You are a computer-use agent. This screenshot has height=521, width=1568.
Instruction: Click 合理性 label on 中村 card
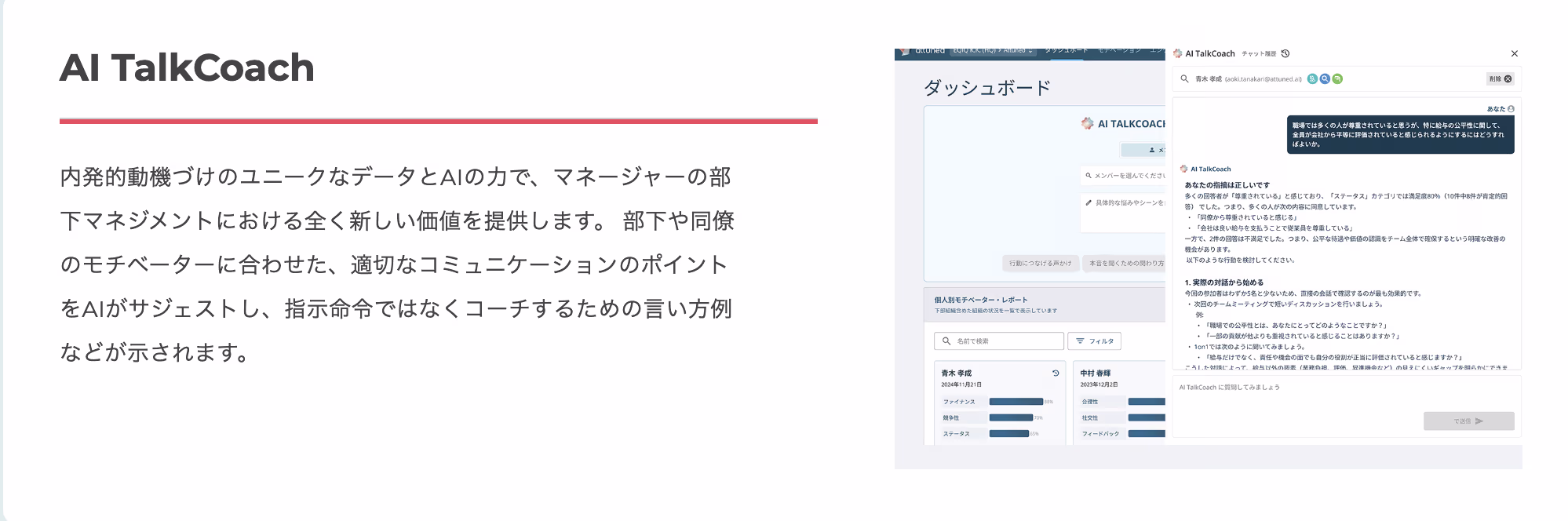click(1090, 402)
